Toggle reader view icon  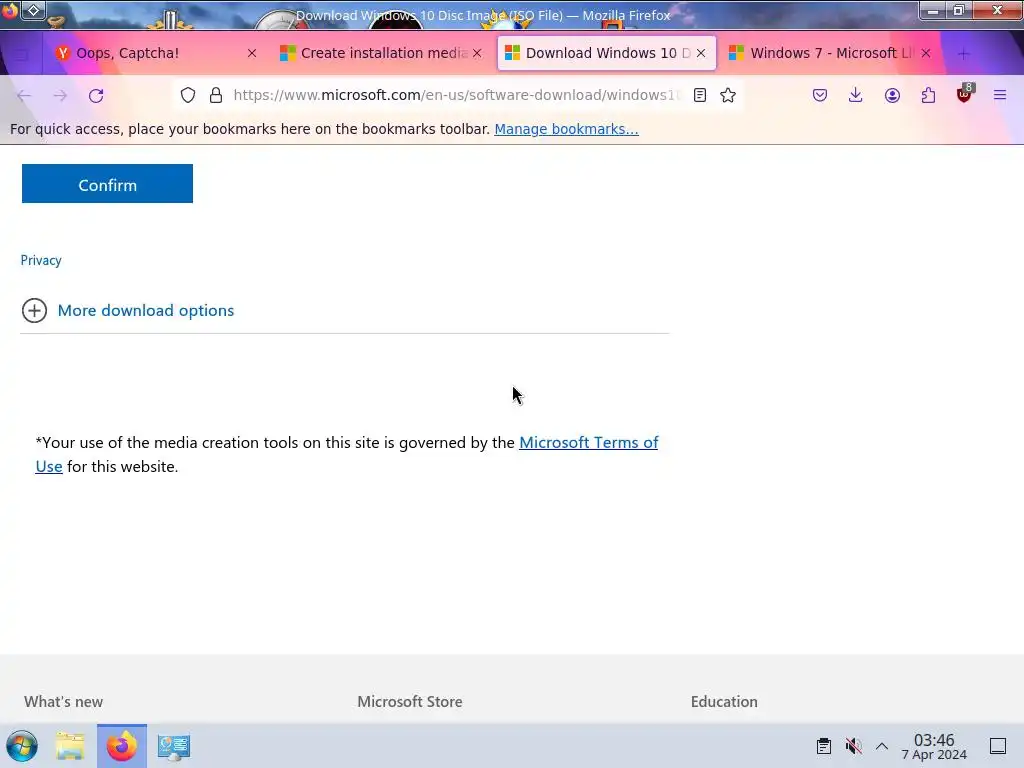click(x=699, y=95)
